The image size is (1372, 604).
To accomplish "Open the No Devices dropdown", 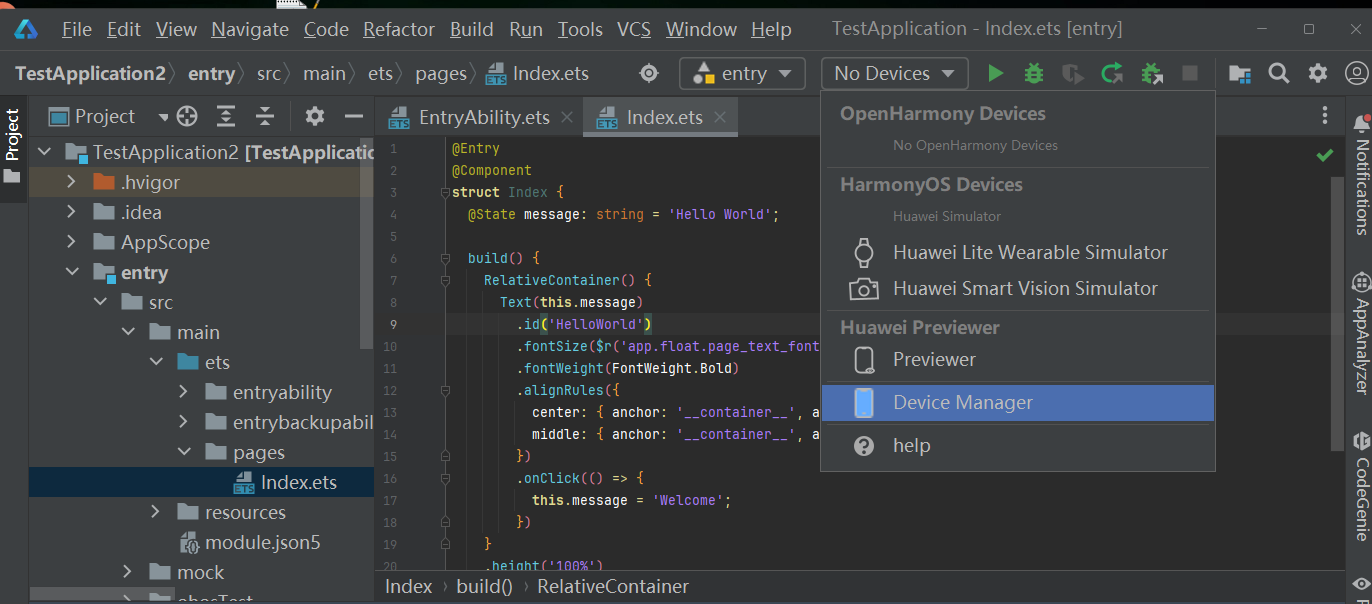I will [895, 73].
